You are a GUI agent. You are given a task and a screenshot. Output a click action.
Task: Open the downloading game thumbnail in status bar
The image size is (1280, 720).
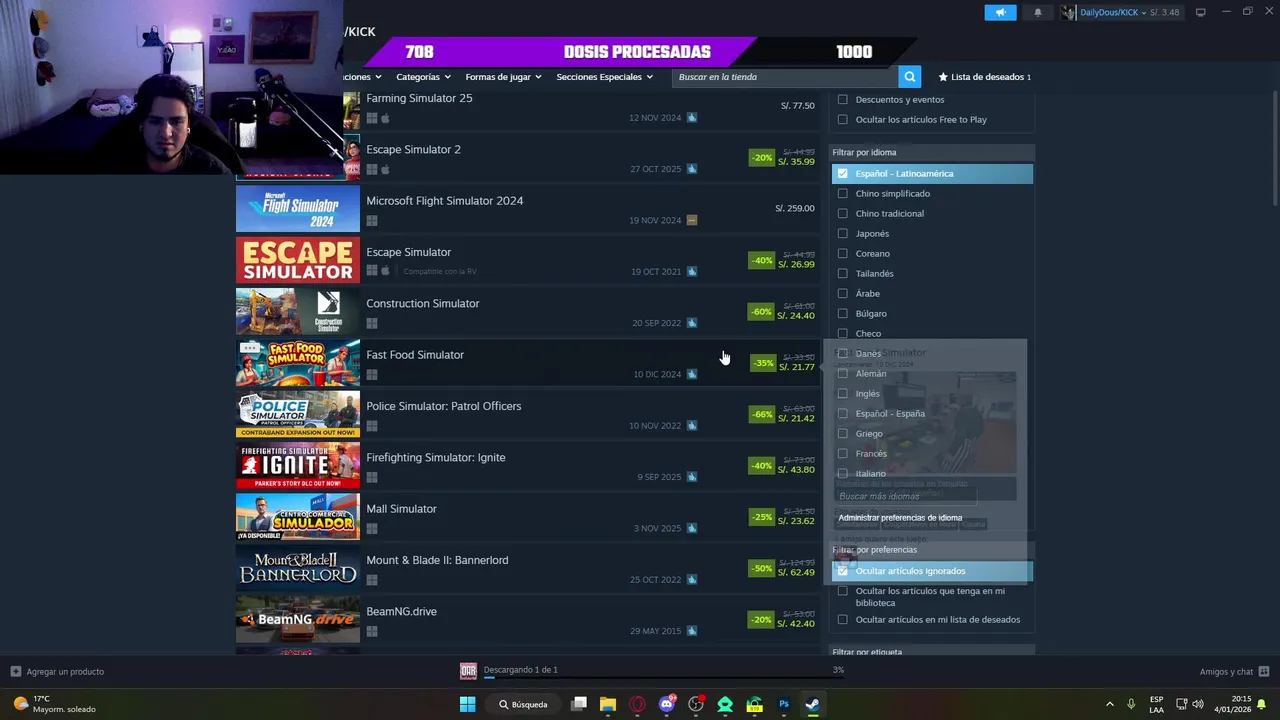[468, 671]
